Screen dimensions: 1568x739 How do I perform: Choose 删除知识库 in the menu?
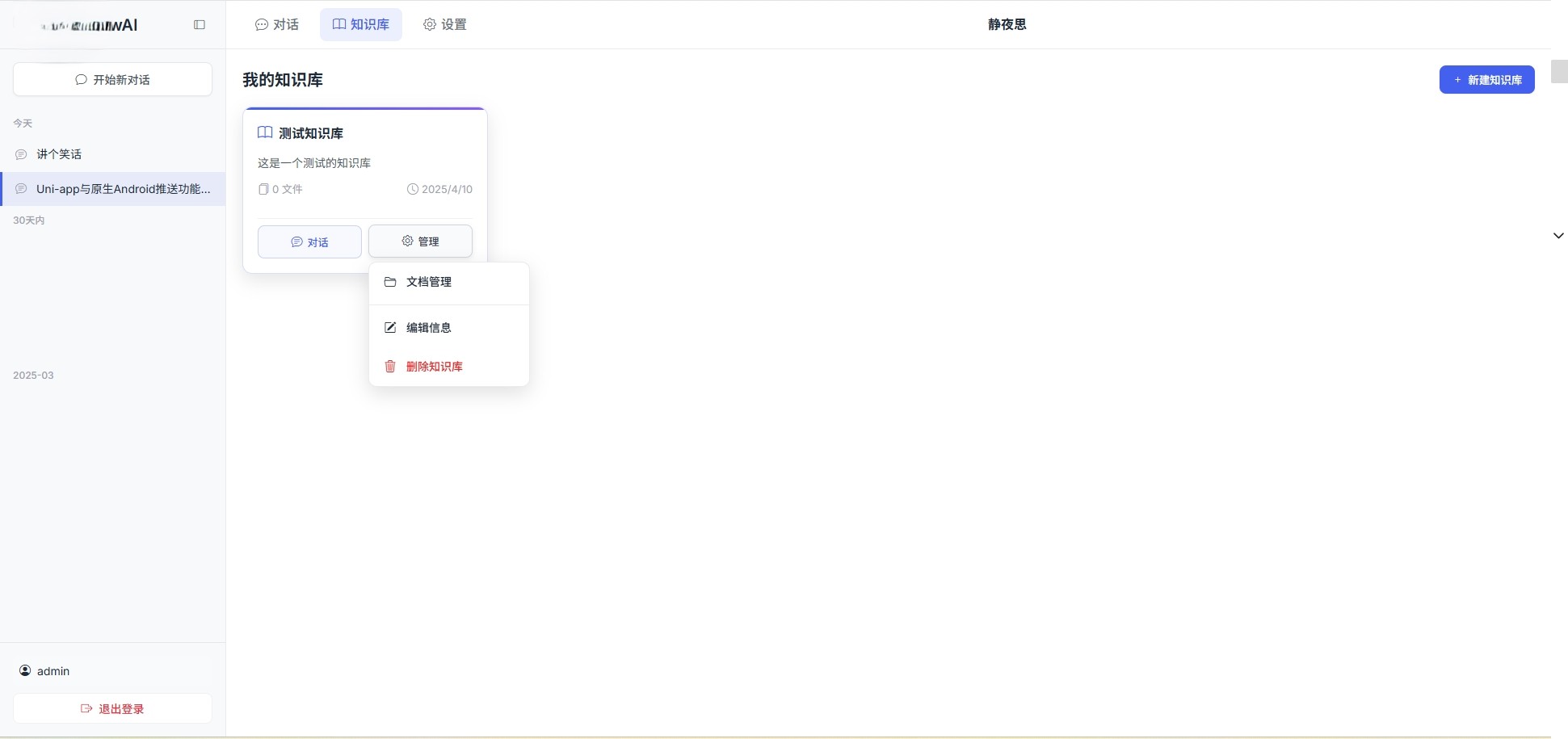(434, 366)
